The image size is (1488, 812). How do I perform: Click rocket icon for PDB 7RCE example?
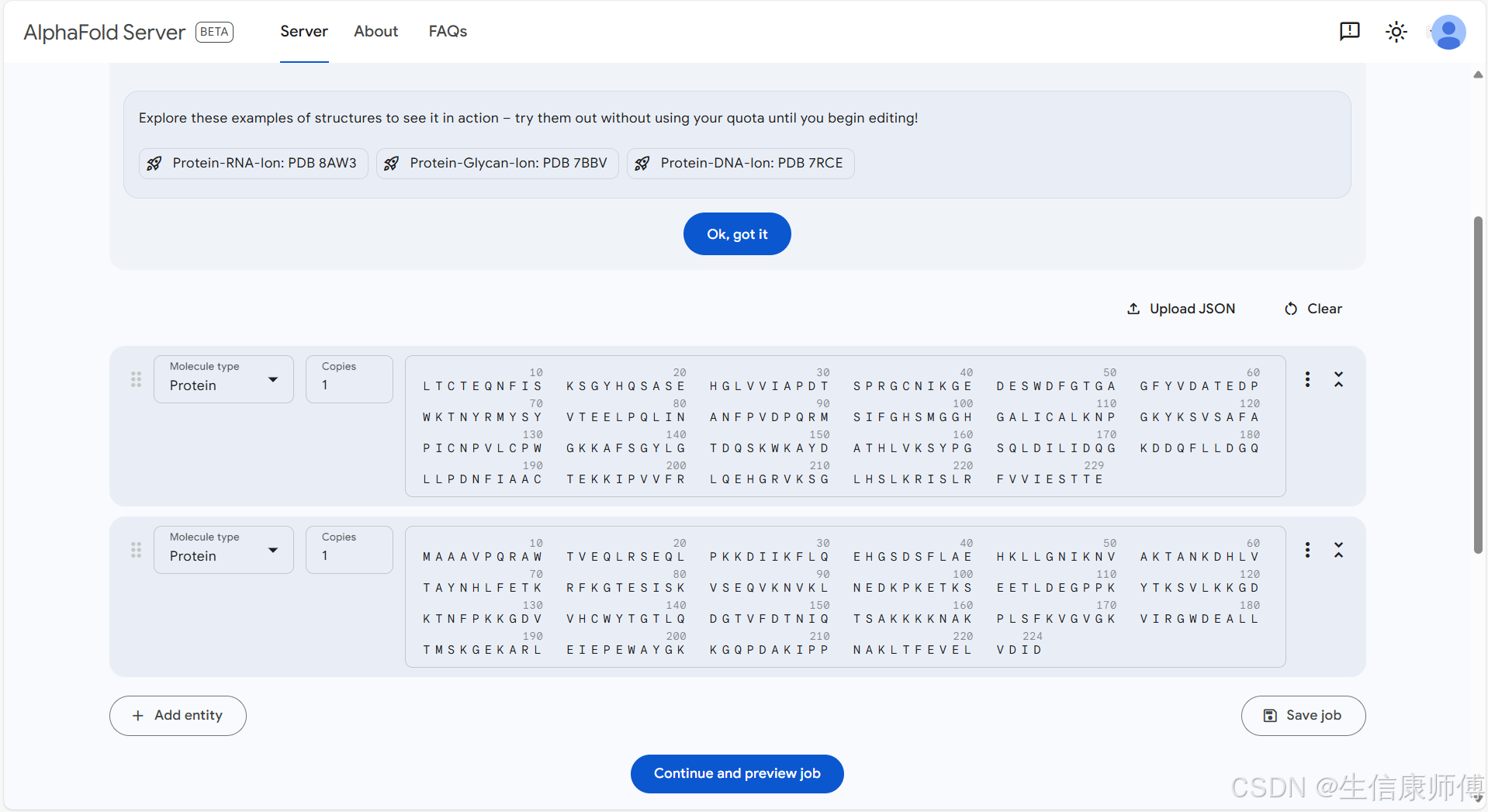tap(642, 163)
